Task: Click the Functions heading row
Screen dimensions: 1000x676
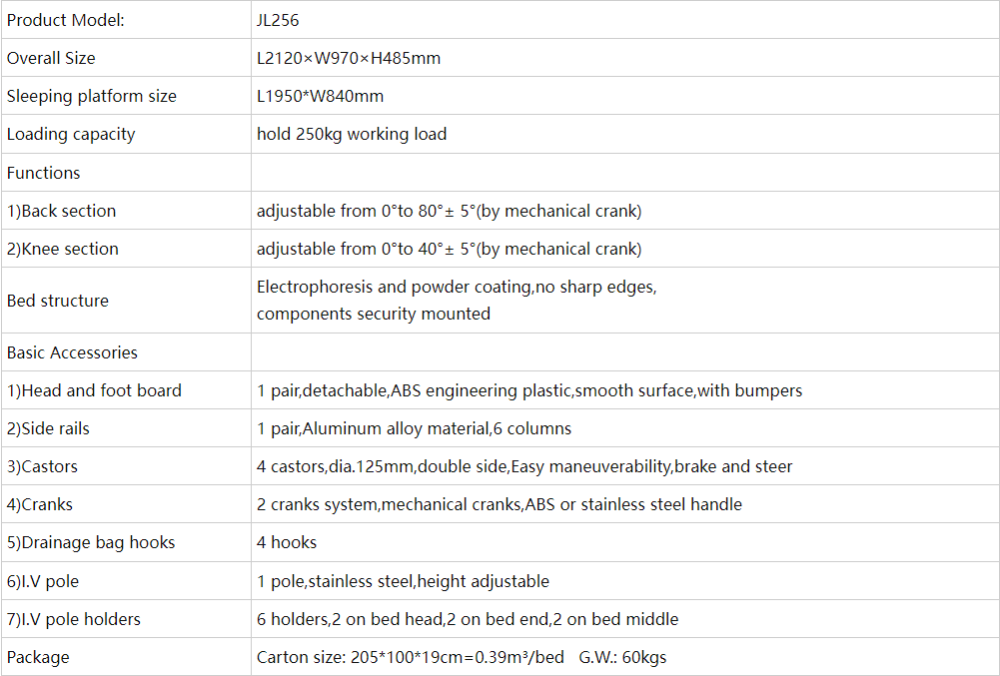Action: pyautogui.click(x=43, y=173)
